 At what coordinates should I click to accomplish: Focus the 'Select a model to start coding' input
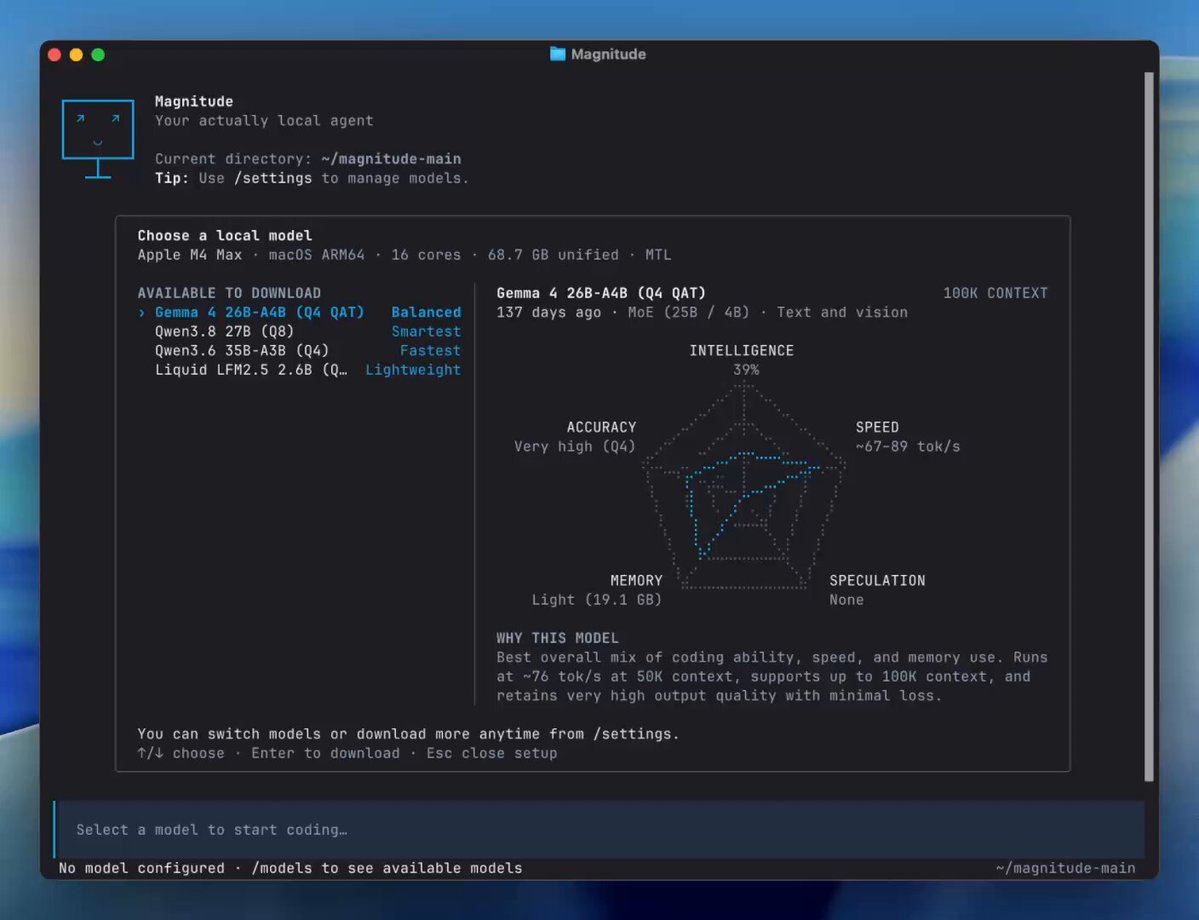(x=600, y=829)
